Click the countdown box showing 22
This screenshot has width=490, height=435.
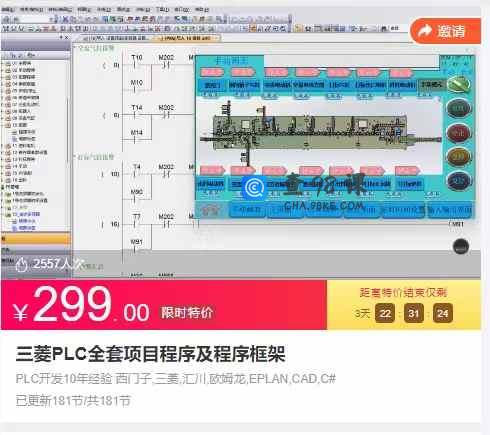385,313
